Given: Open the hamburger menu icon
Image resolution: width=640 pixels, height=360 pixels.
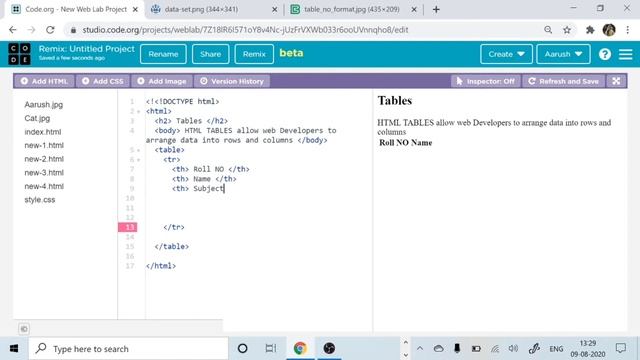Looking at the screenshot, I should point(625,54).
